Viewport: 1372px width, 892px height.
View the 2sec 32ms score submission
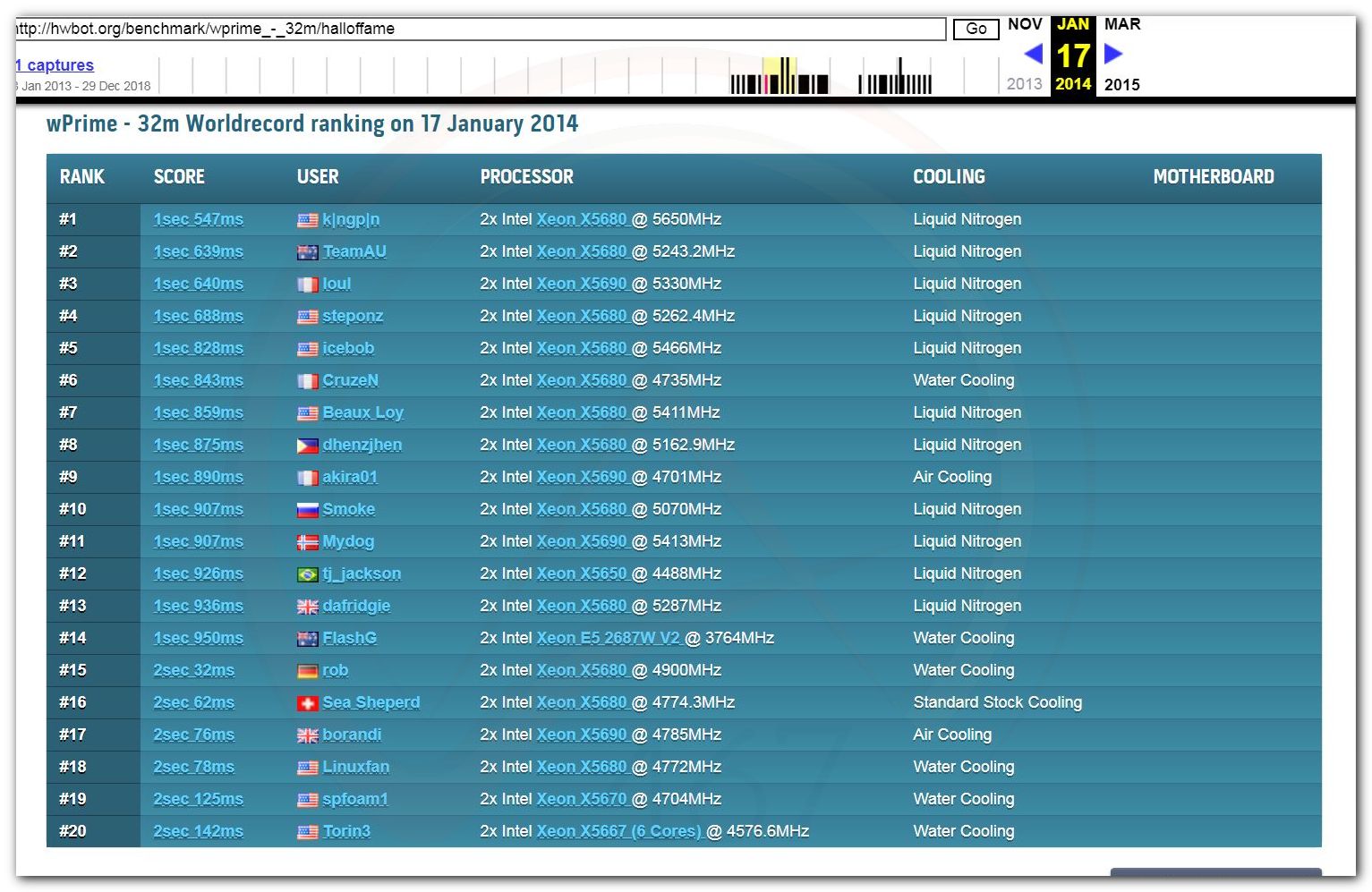[x=193, y=670]
